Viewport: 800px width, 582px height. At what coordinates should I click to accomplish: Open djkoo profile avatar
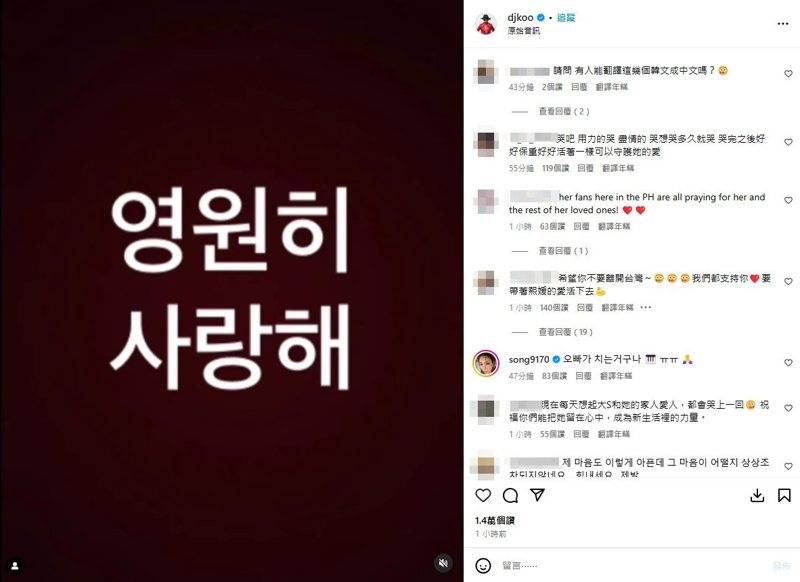coord(486,23)
